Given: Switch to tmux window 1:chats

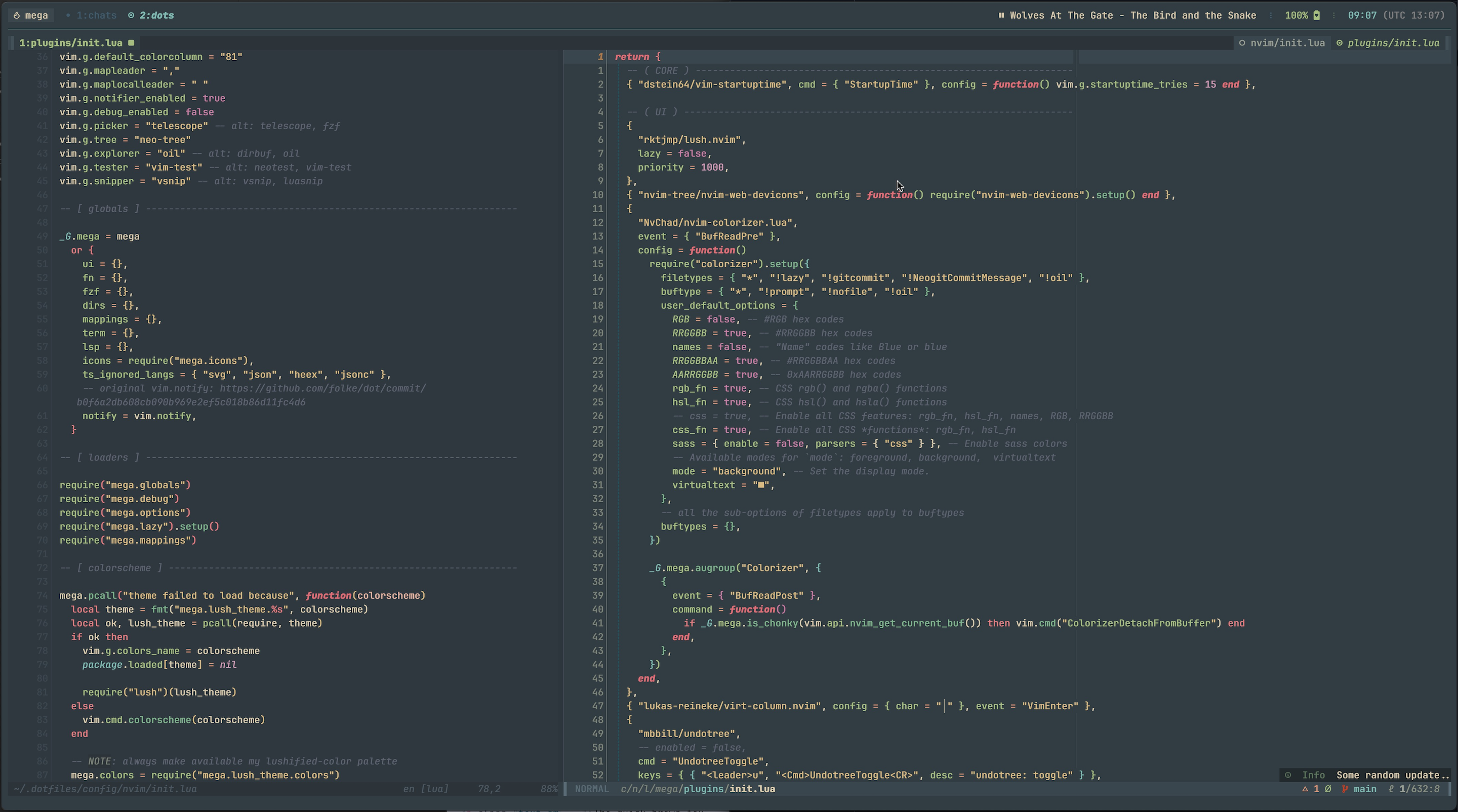Looking at the screenshot, I should [x=96, y=15].
